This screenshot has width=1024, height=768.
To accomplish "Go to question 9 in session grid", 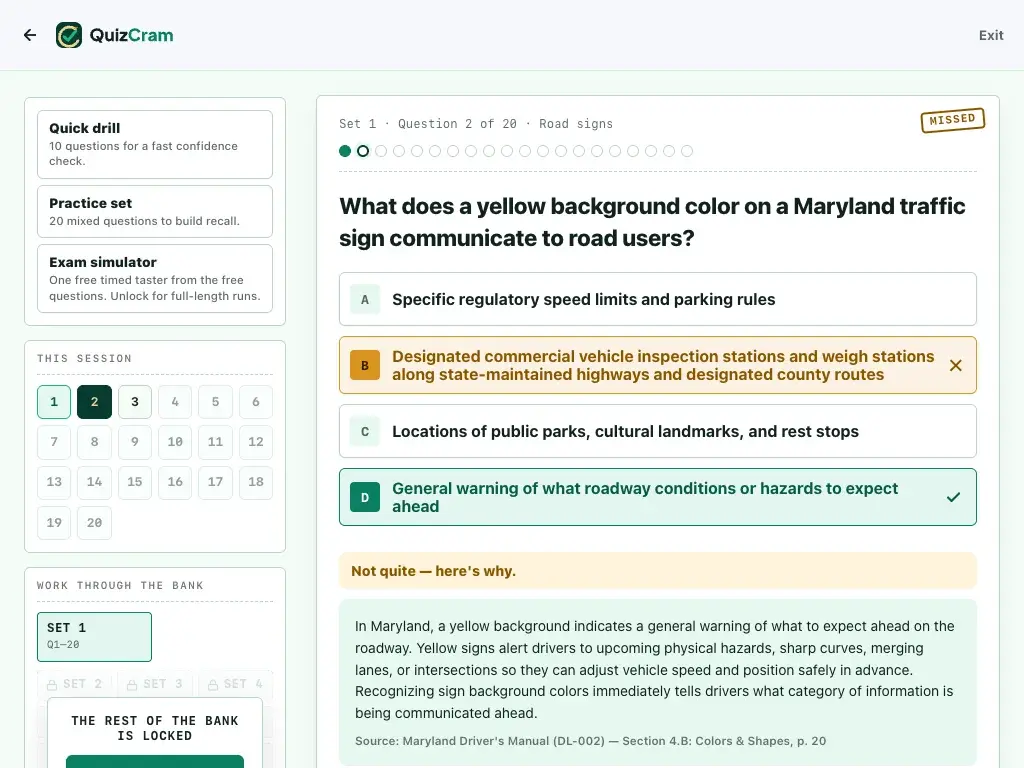I will click(135, 442).
